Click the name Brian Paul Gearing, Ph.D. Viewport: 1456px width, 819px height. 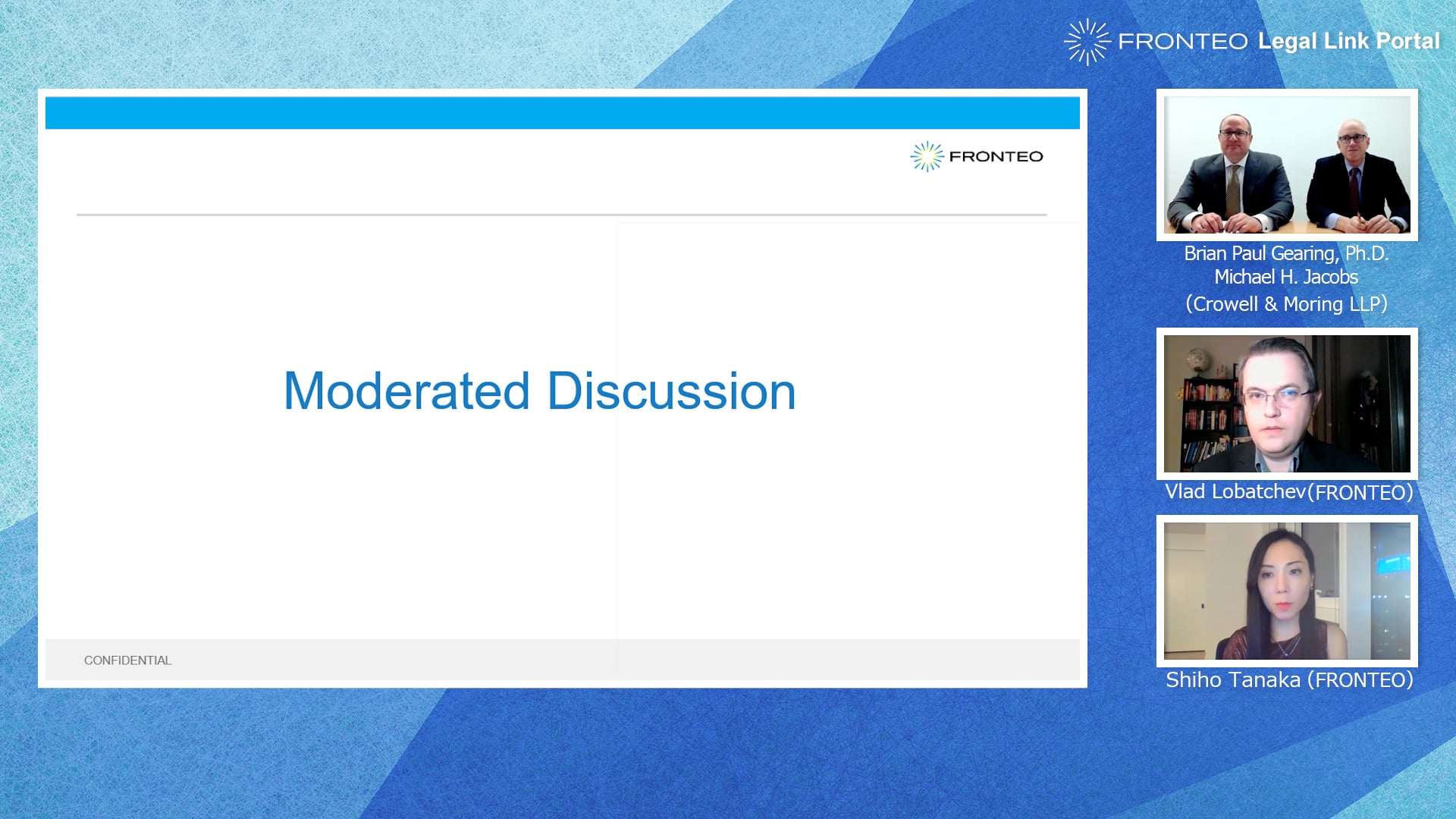(1286, 253)
